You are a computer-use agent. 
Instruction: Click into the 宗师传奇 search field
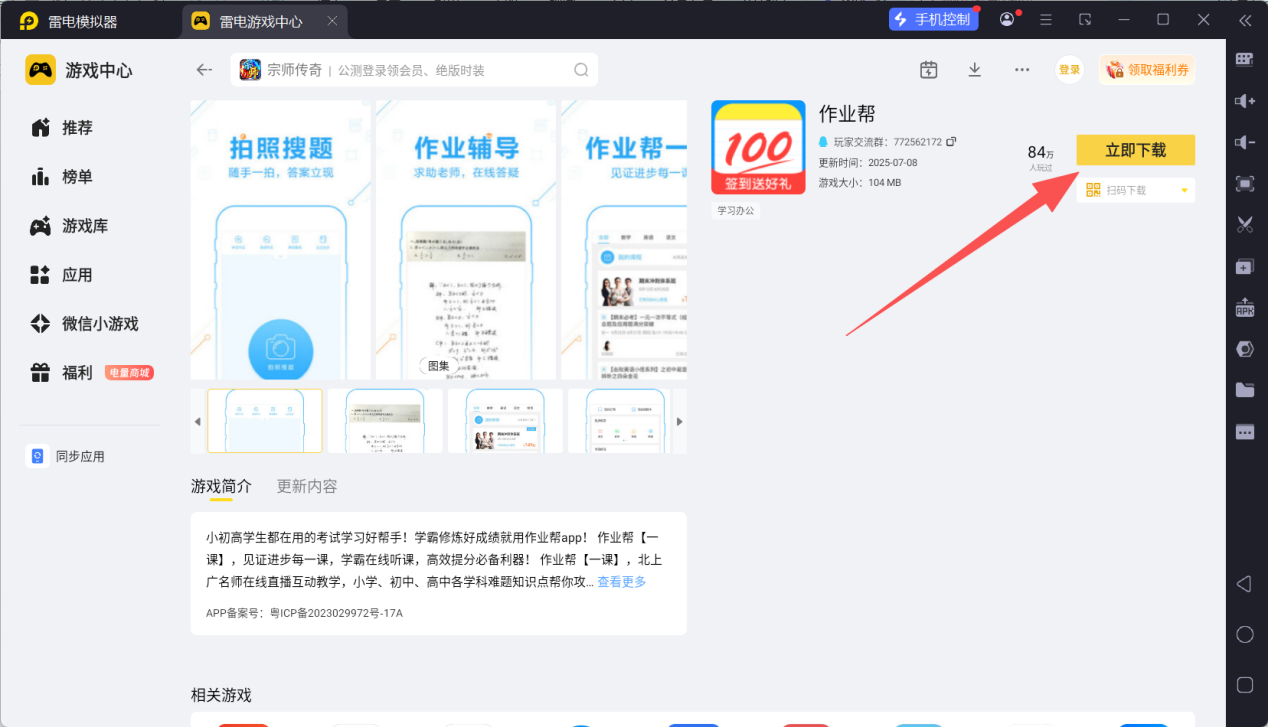414,70
